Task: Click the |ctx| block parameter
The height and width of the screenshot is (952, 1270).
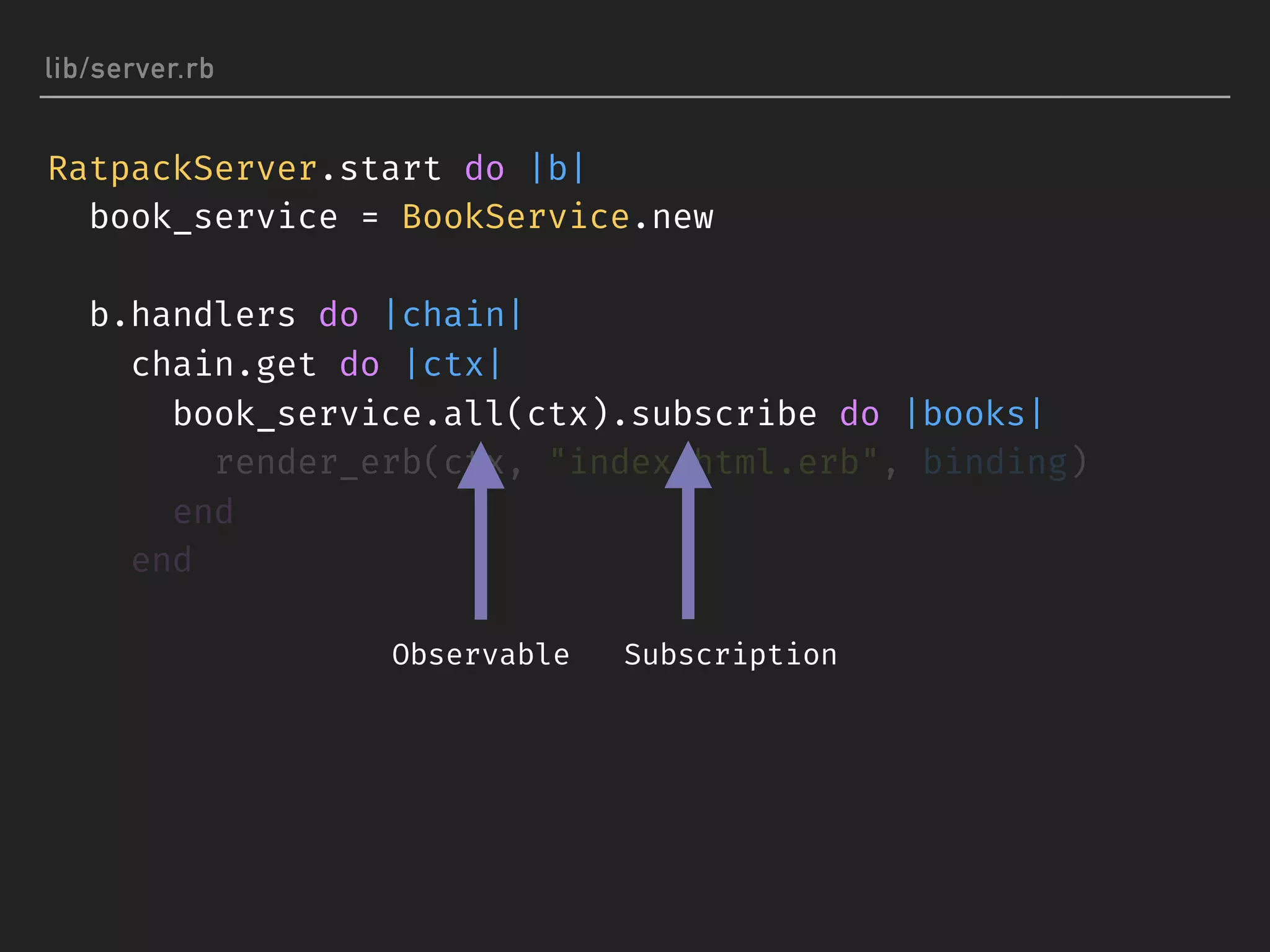Action: pyautogui.click(x=454, y=364)
